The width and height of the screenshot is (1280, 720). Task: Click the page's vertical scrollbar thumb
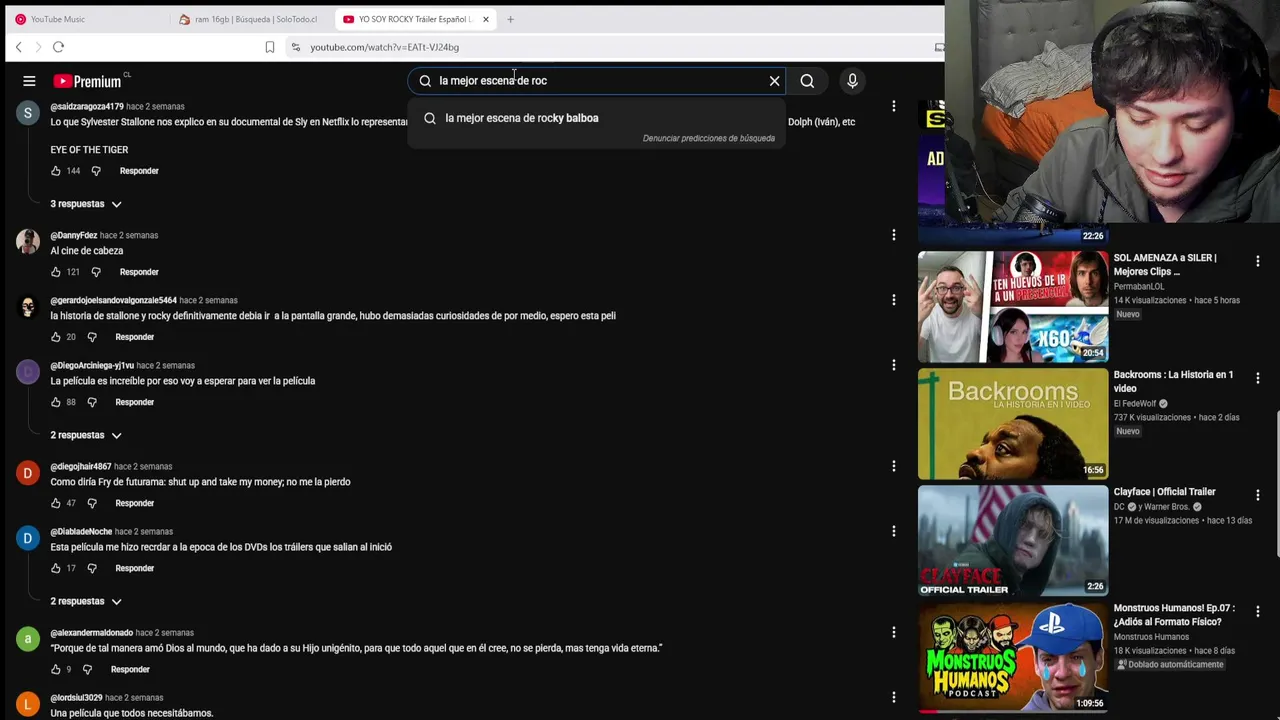1277,484
